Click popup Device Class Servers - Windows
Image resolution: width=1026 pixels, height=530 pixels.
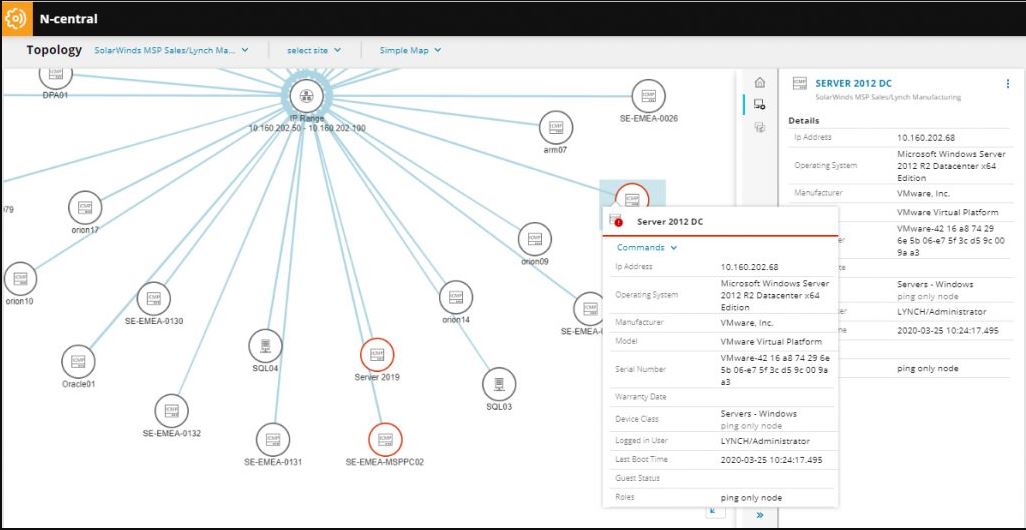coord(758,414)
